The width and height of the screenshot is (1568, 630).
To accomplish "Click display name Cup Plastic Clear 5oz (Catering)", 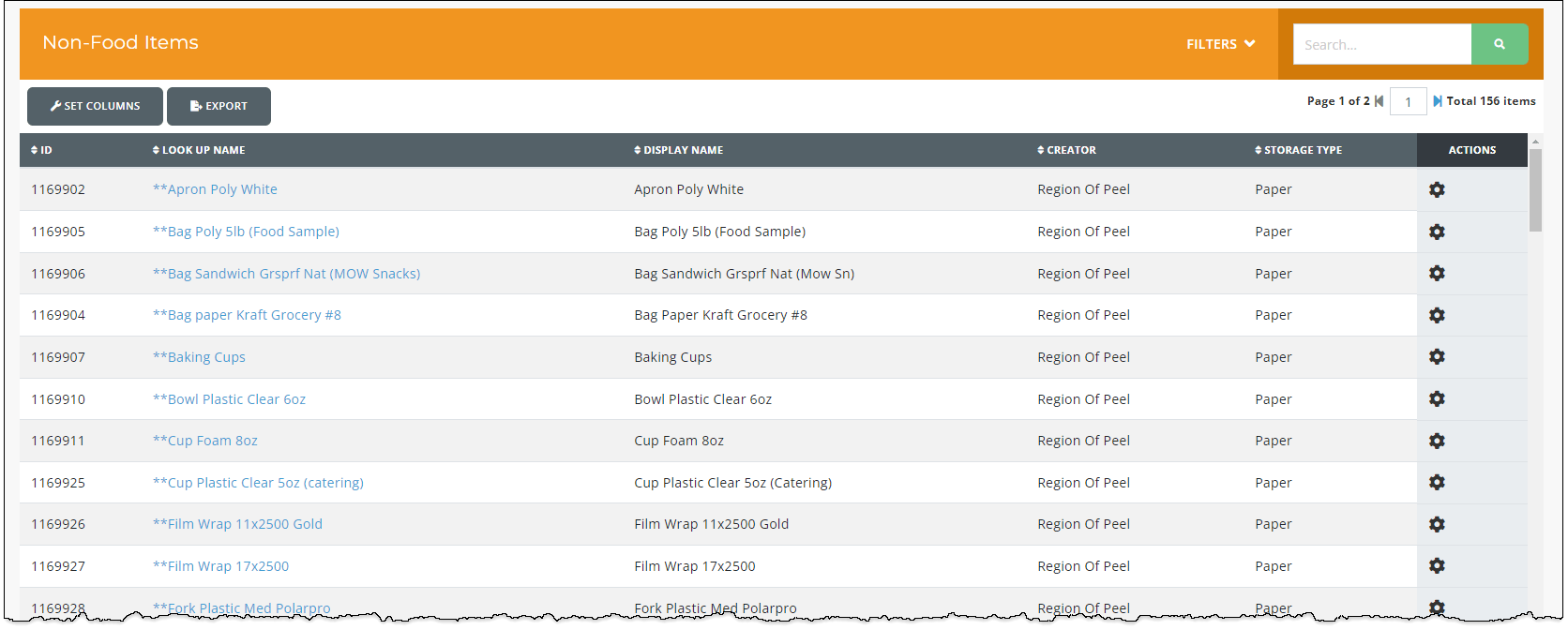I will coord(732,483).
